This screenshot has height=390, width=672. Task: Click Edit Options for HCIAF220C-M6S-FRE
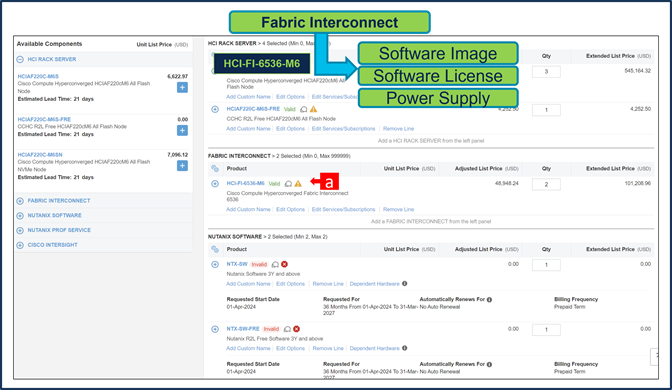pos(291,129)
